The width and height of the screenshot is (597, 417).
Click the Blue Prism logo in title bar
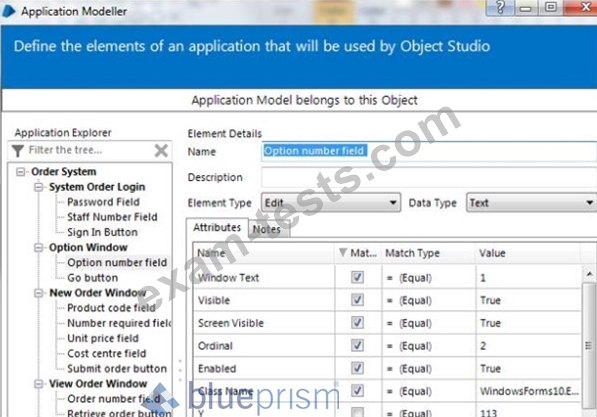[8, 11]
